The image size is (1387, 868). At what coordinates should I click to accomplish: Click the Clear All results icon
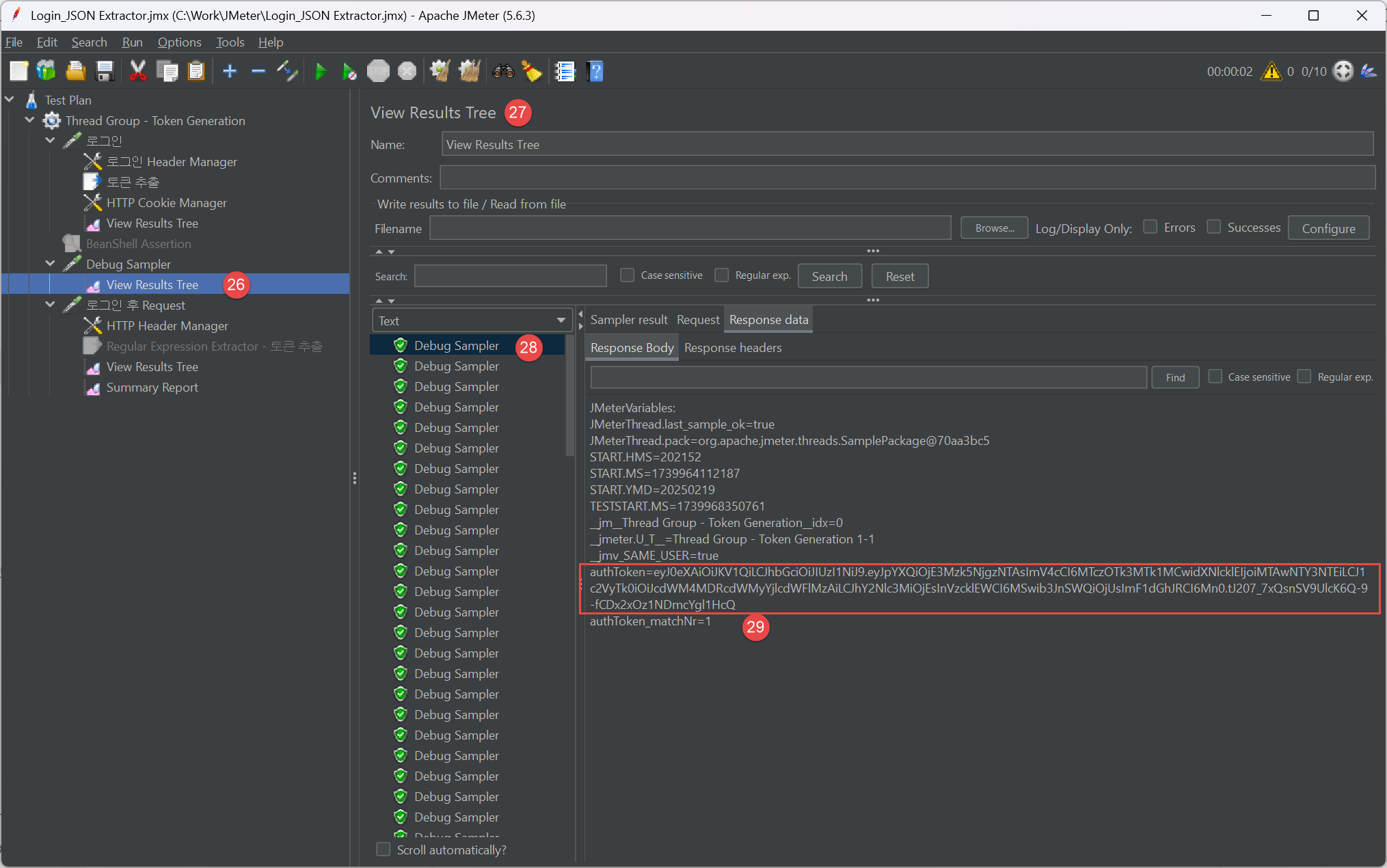coord(470,71)
